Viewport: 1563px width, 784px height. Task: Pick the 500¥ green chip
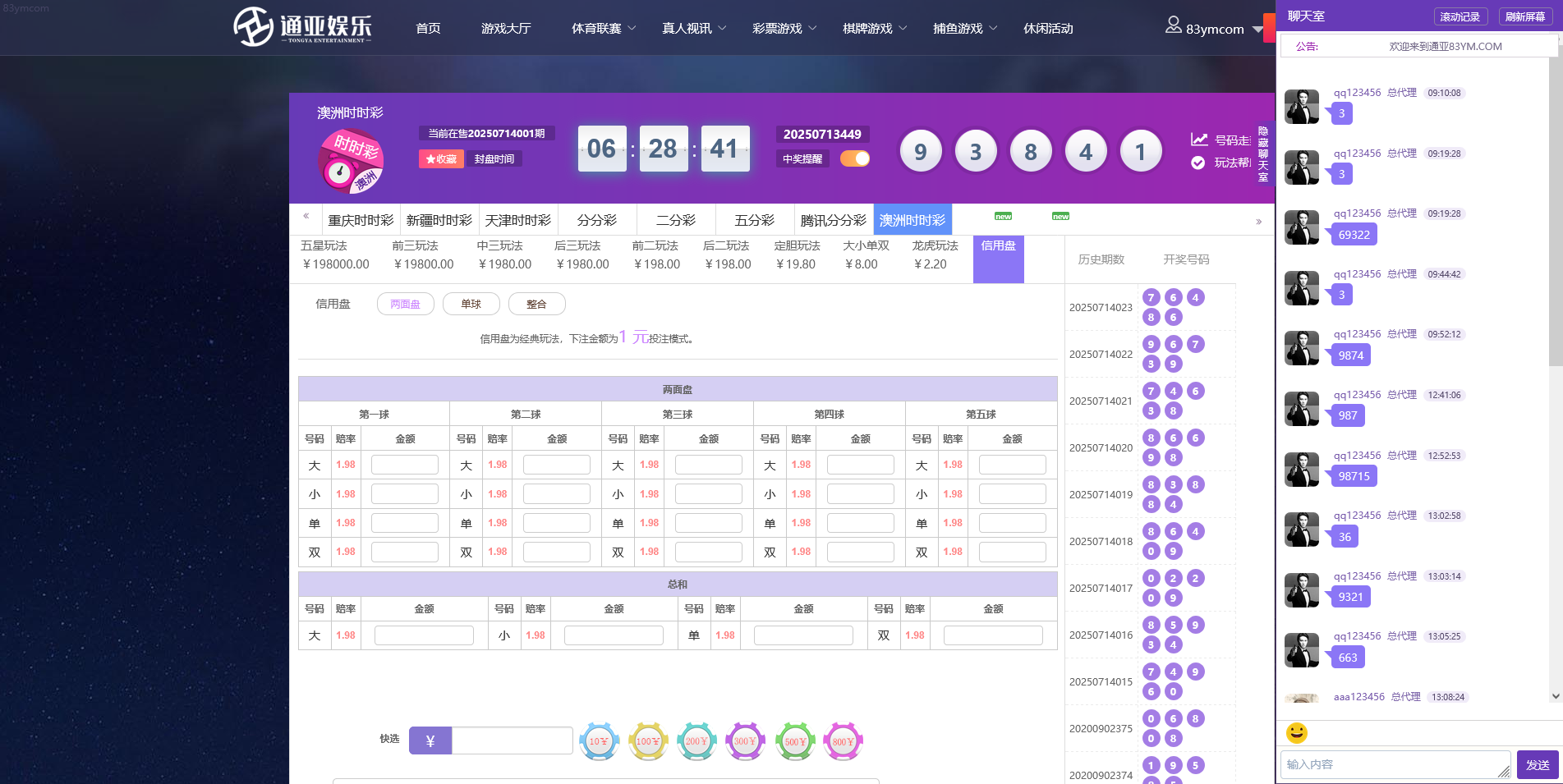pyautogui.click(x=795, y=741)
